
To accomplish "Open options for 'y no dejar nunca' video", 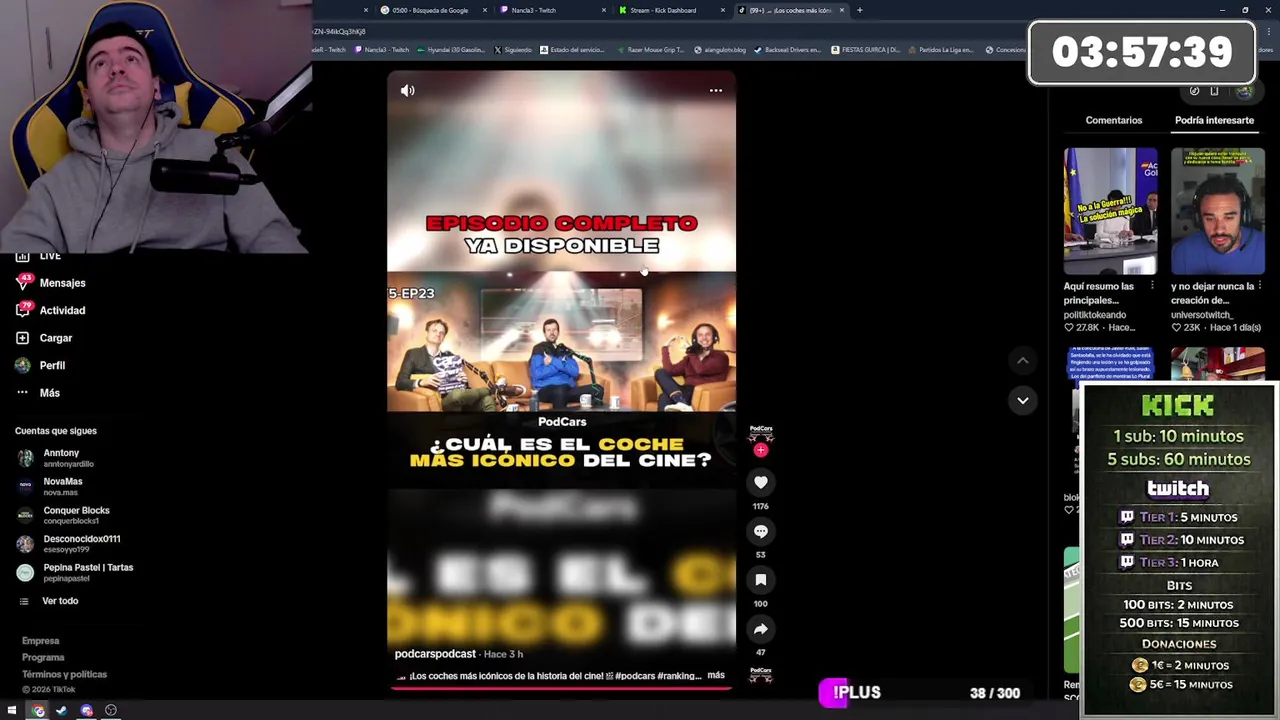I will [x=1260, y=286].
